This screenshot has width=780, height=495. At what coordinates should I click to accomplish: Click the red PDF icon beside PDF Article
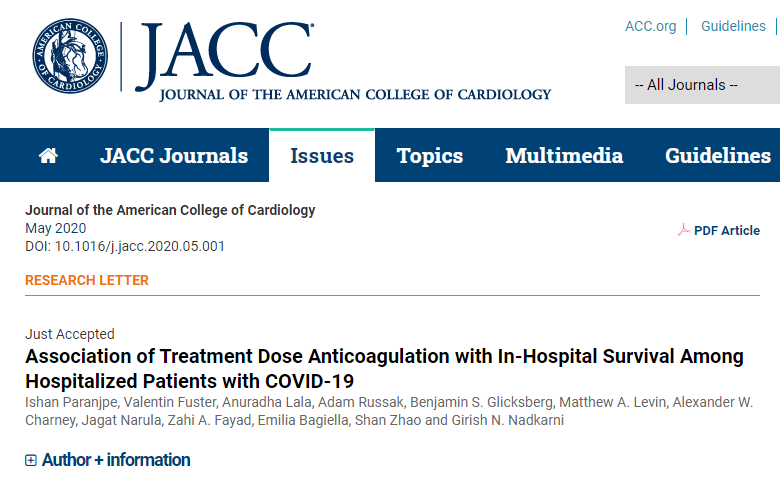pos(683,230)
